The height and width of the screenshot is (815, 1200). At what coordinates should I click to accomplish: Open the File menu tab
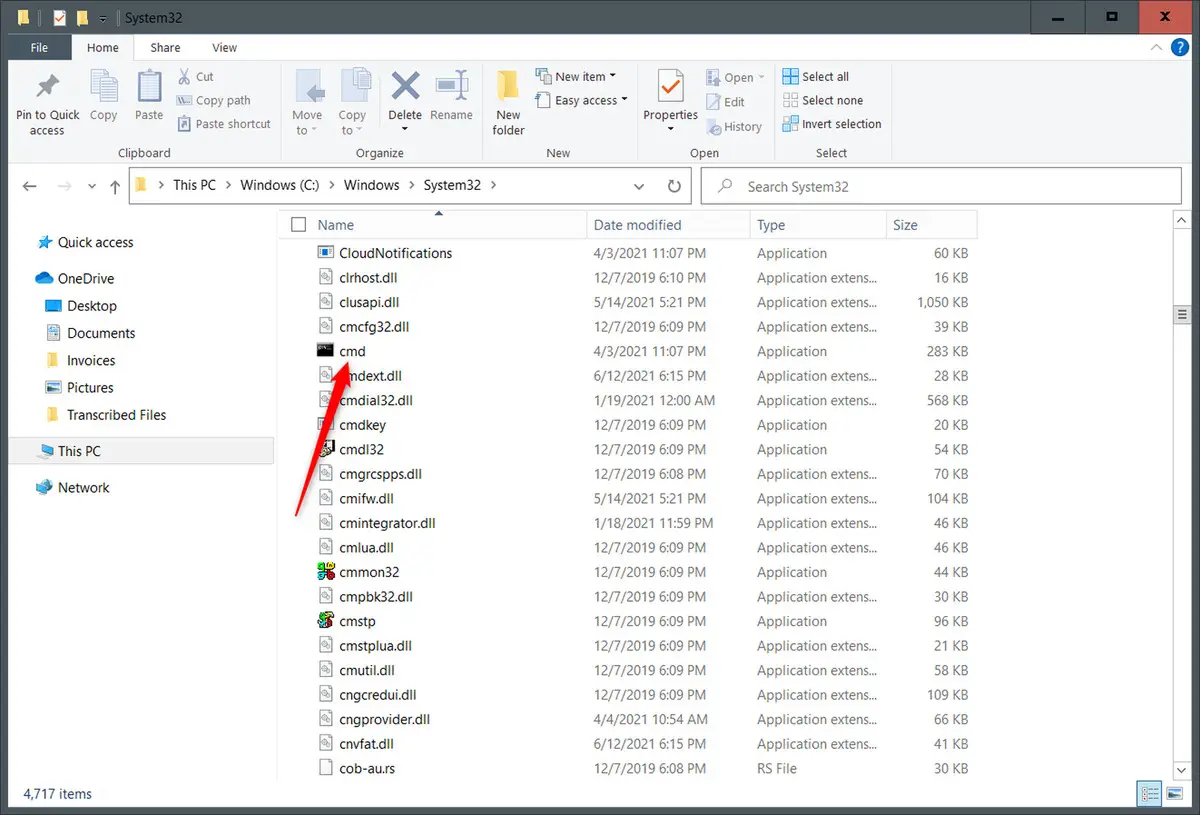point(39,47)
